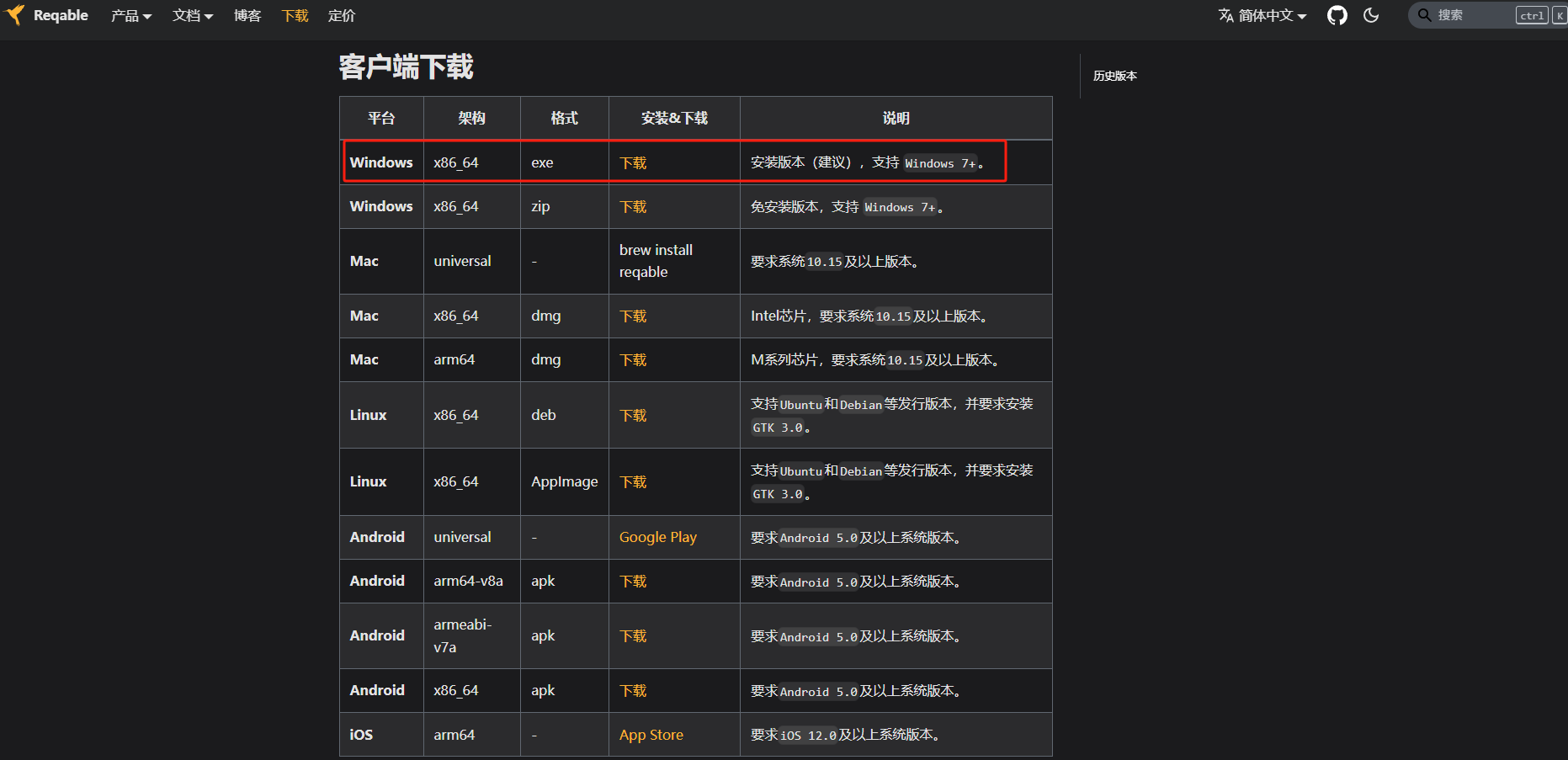
Task: Toggle dark mode with the moon icon
Action: tap(1371, 15)
